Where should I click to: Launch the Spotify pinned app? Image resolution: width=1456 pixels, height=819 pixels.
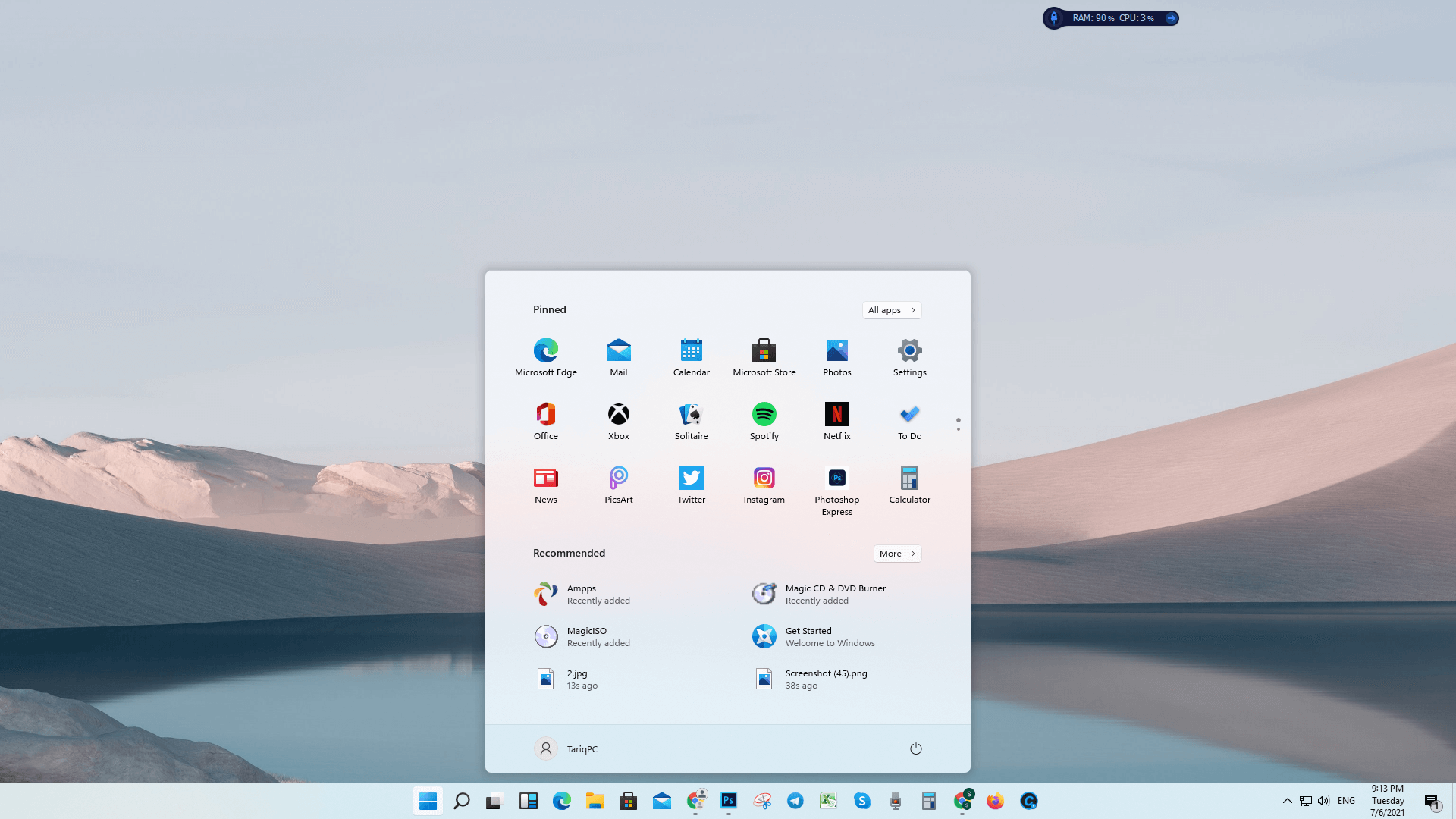pos(764,419)
